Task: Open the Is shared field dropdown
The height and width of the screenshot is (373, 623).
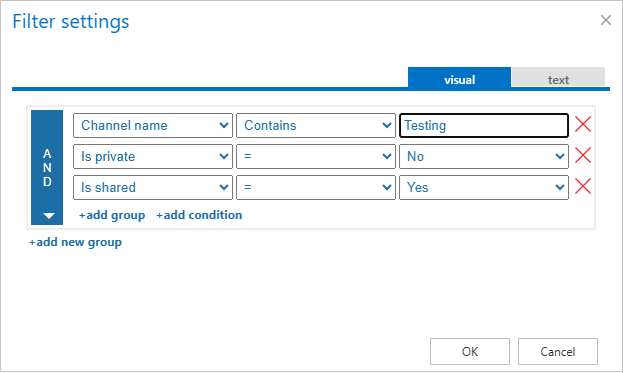Action: click(x=153, y=187)
